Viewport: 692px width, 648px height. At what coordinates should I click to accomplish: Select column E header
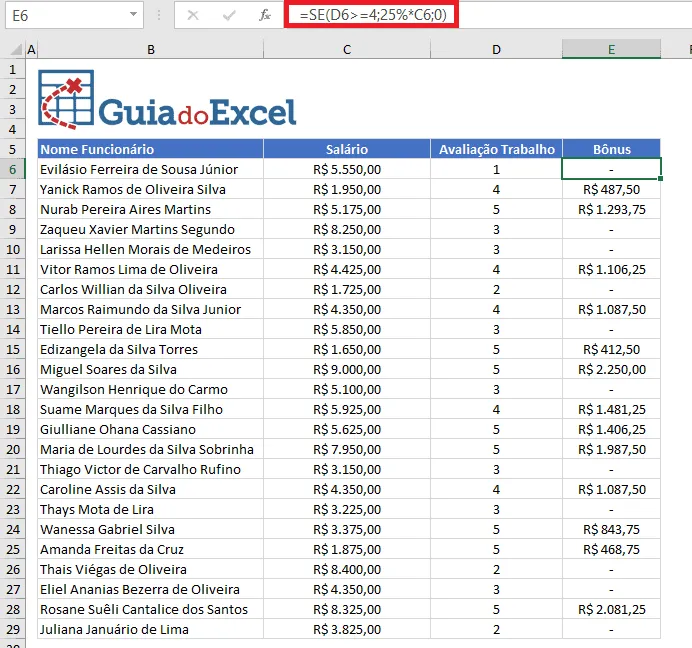click(611, 49)
